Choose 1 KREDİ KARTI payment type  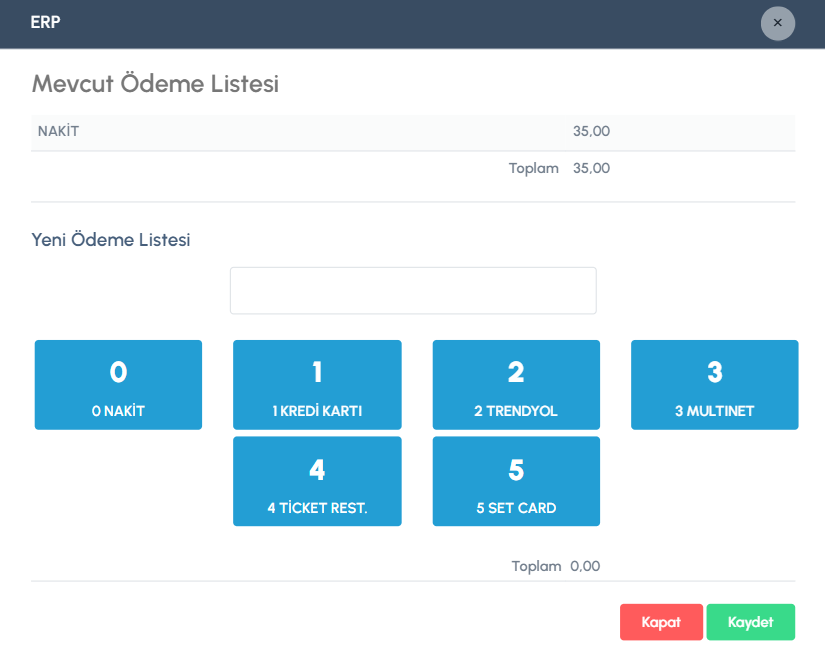click(317, 385)
